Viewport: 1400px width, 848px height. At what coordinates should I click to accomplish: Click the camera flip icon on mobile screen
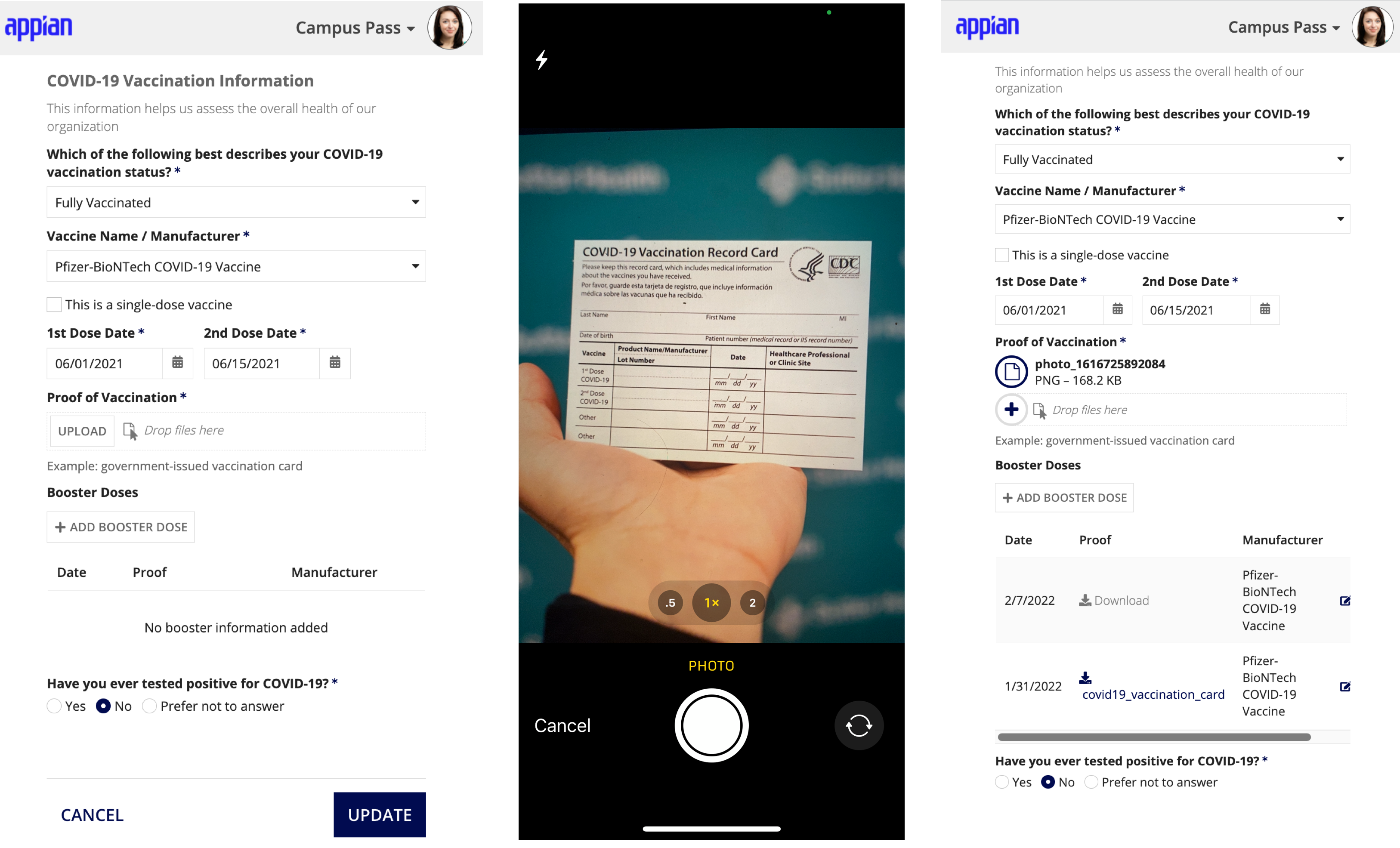coord(858,725)
